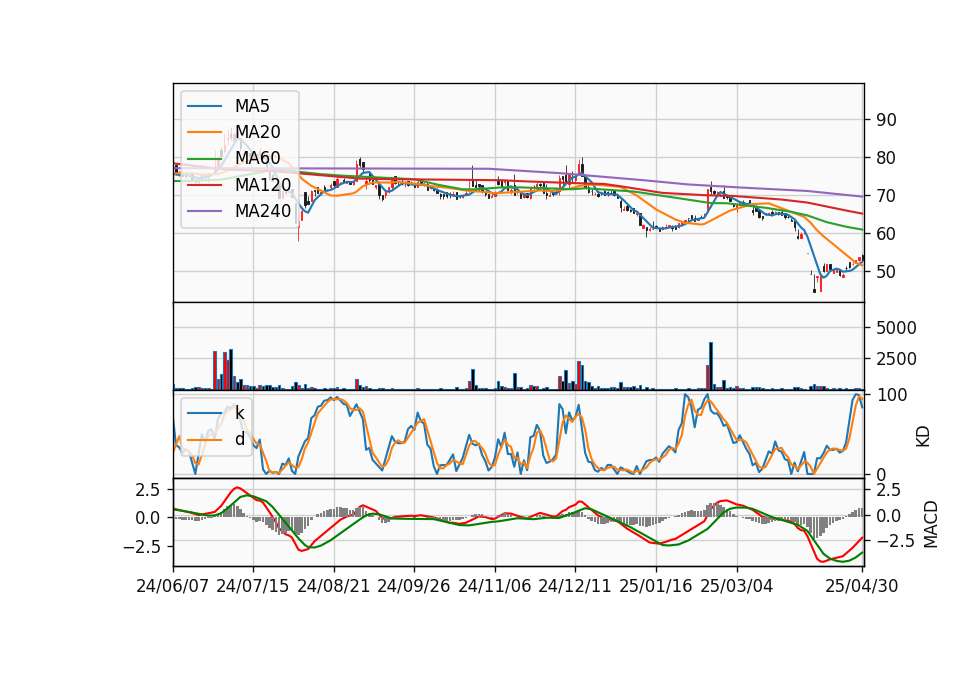Click the MACD axis label
This screenshot has height=690, width=960.
click(x=931, y=524)
